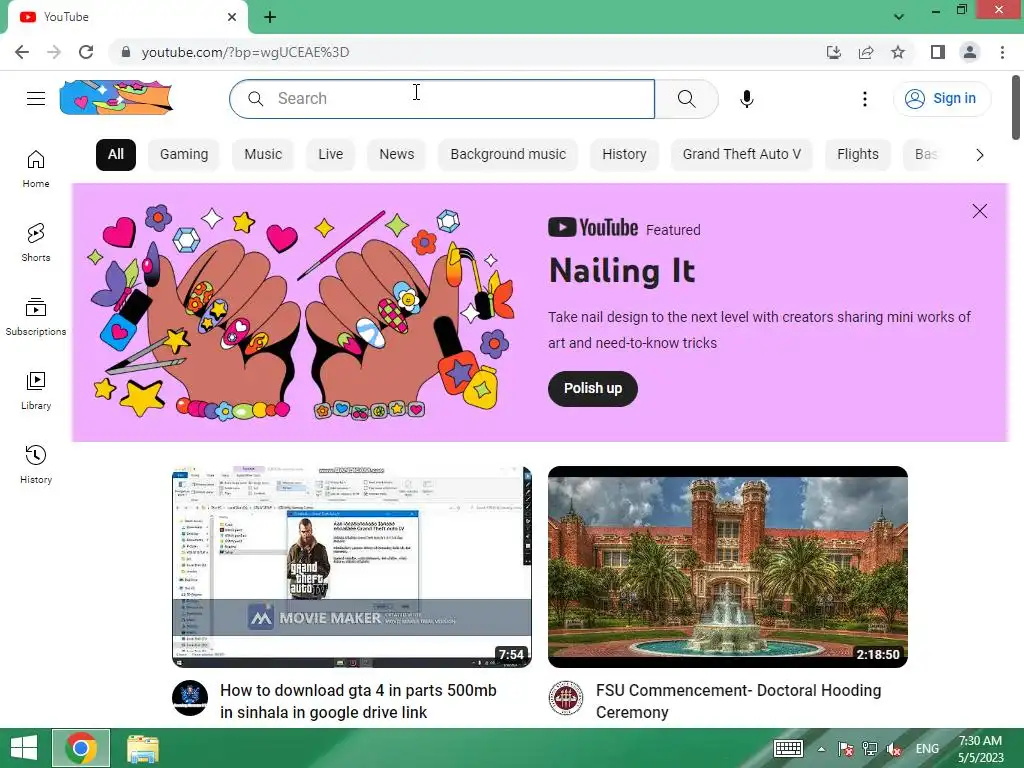Screen dimensions: 1024x768
Task: Share this page via address bar icon
Action: (866, 52)
